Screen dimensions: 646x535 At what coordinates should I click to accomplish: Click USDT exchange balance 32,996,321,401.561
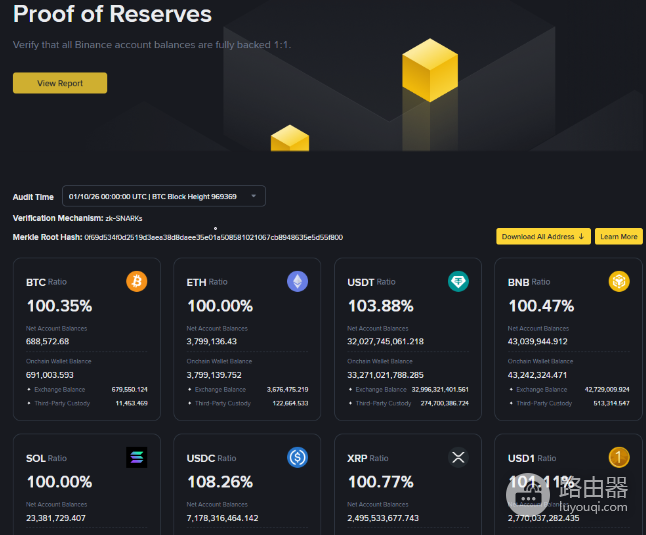pos(440,390)
